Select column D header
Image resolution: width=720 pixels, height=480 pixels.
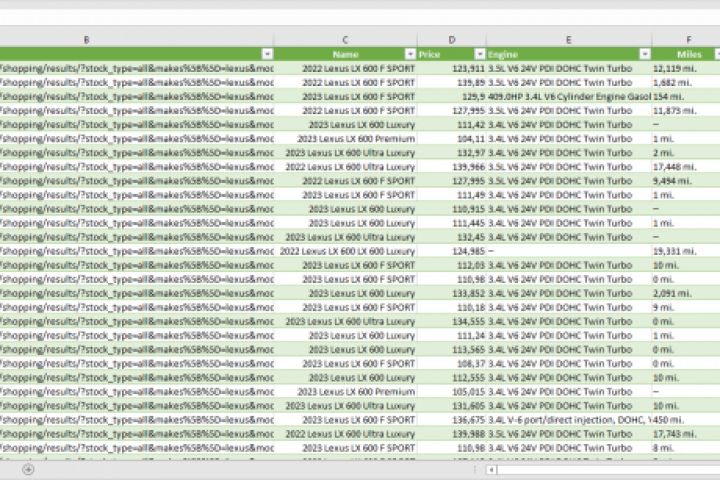point(451,40)
